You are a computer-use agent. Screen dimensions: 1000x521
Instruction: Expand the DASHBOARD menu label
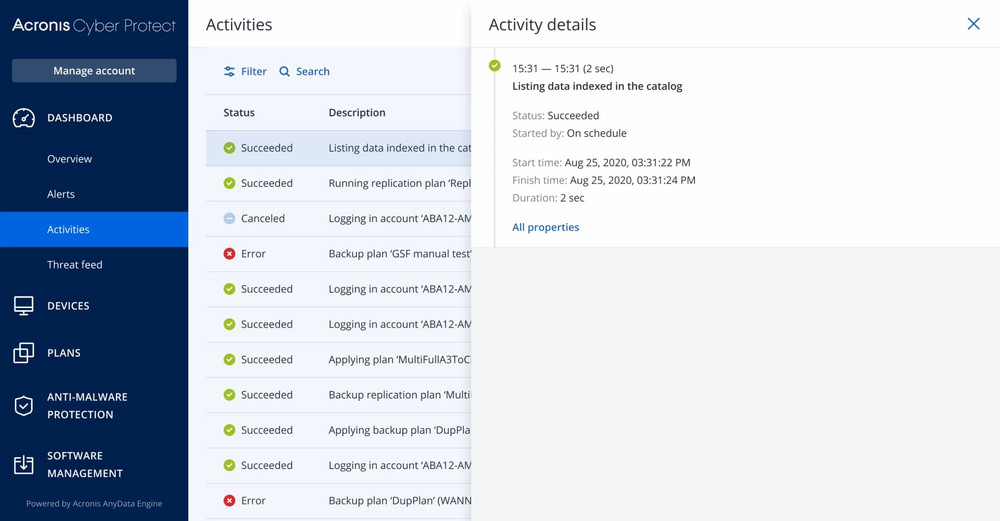pyautogui.click(x=80, y=118)
